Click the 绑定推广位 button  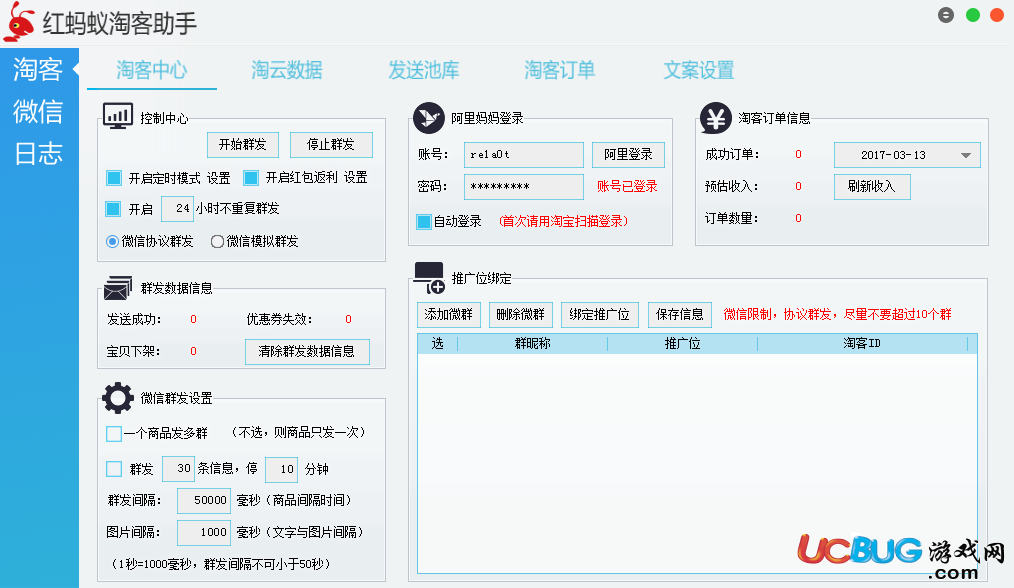coord(599,315)
